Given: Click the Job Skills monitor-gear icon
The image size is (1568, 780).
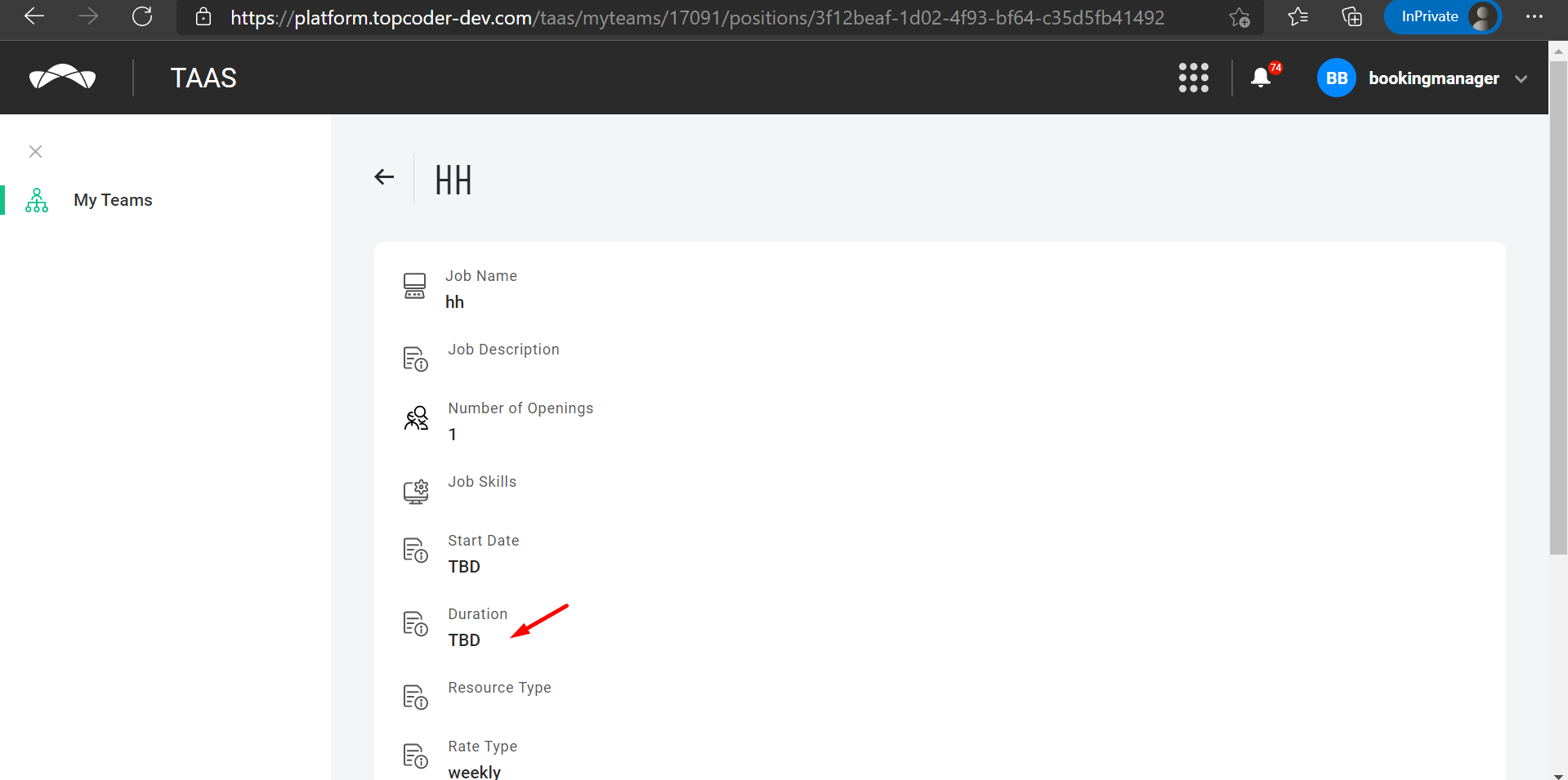Looking at the screenshot, I should pos(416,492).
